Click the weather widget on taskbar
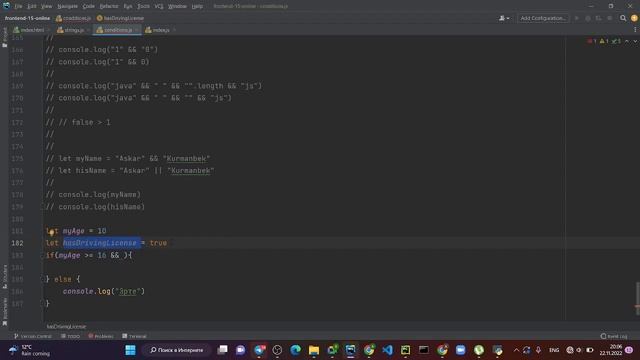This screenshot has width=640, height=360. 29,350
